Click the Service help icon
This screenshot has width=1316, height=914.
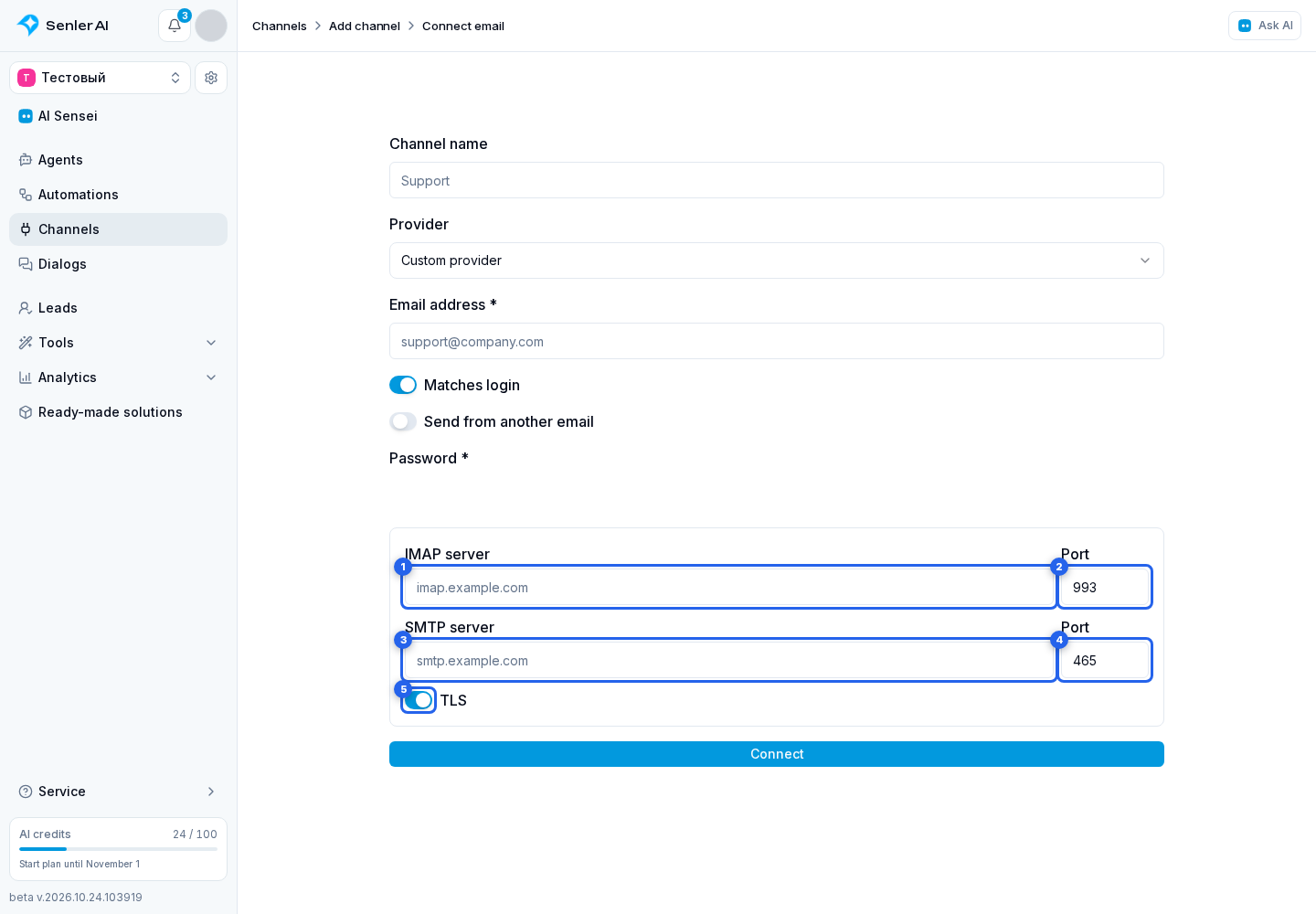point(26,792)
